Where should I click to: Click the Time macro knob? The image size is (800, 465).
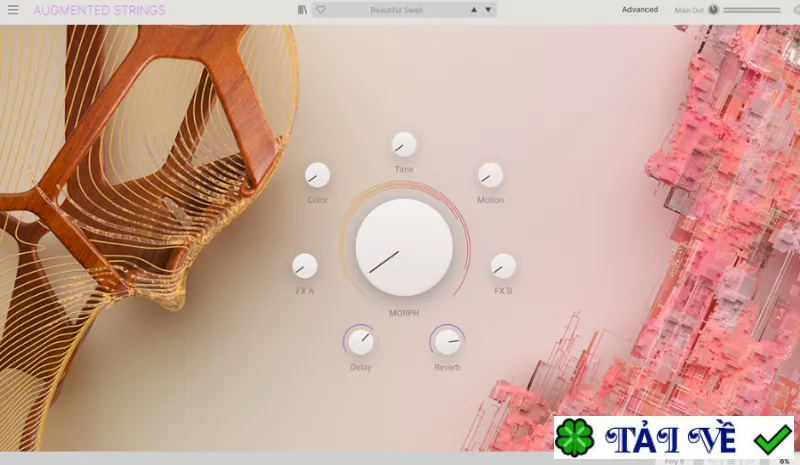click(x=404, y=145)
